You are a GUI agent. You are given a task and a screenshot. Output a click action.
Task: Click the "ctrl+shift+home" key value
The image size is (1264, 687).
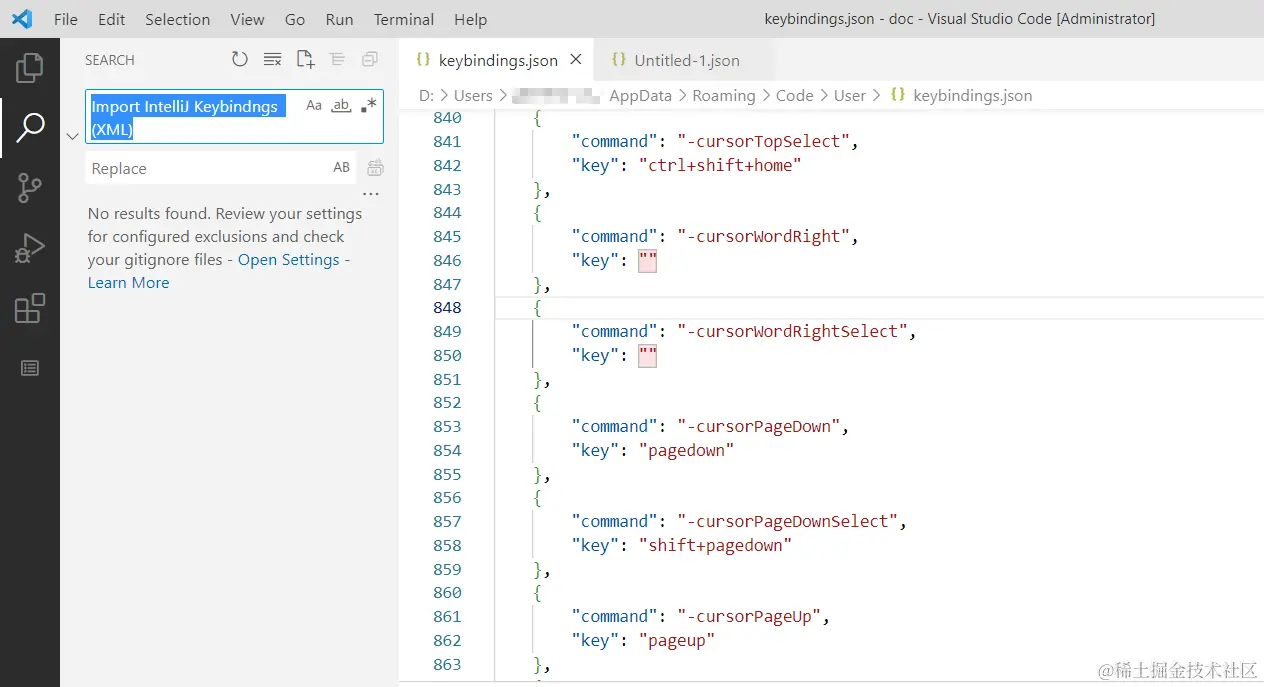tap(720, 165)
